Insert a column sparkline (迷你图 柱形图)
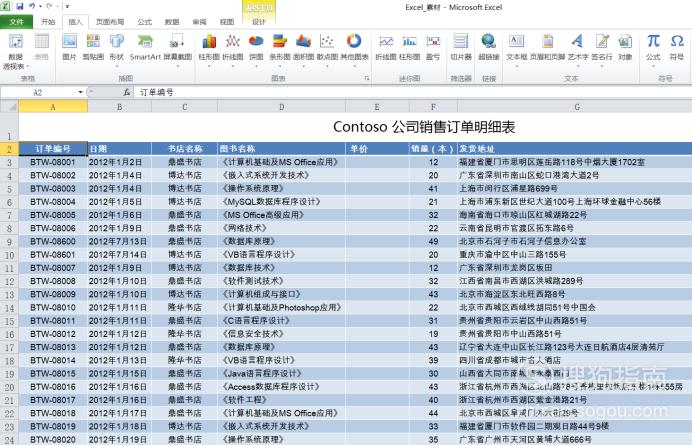Viewport: 692px width, 445px height. 410,47
